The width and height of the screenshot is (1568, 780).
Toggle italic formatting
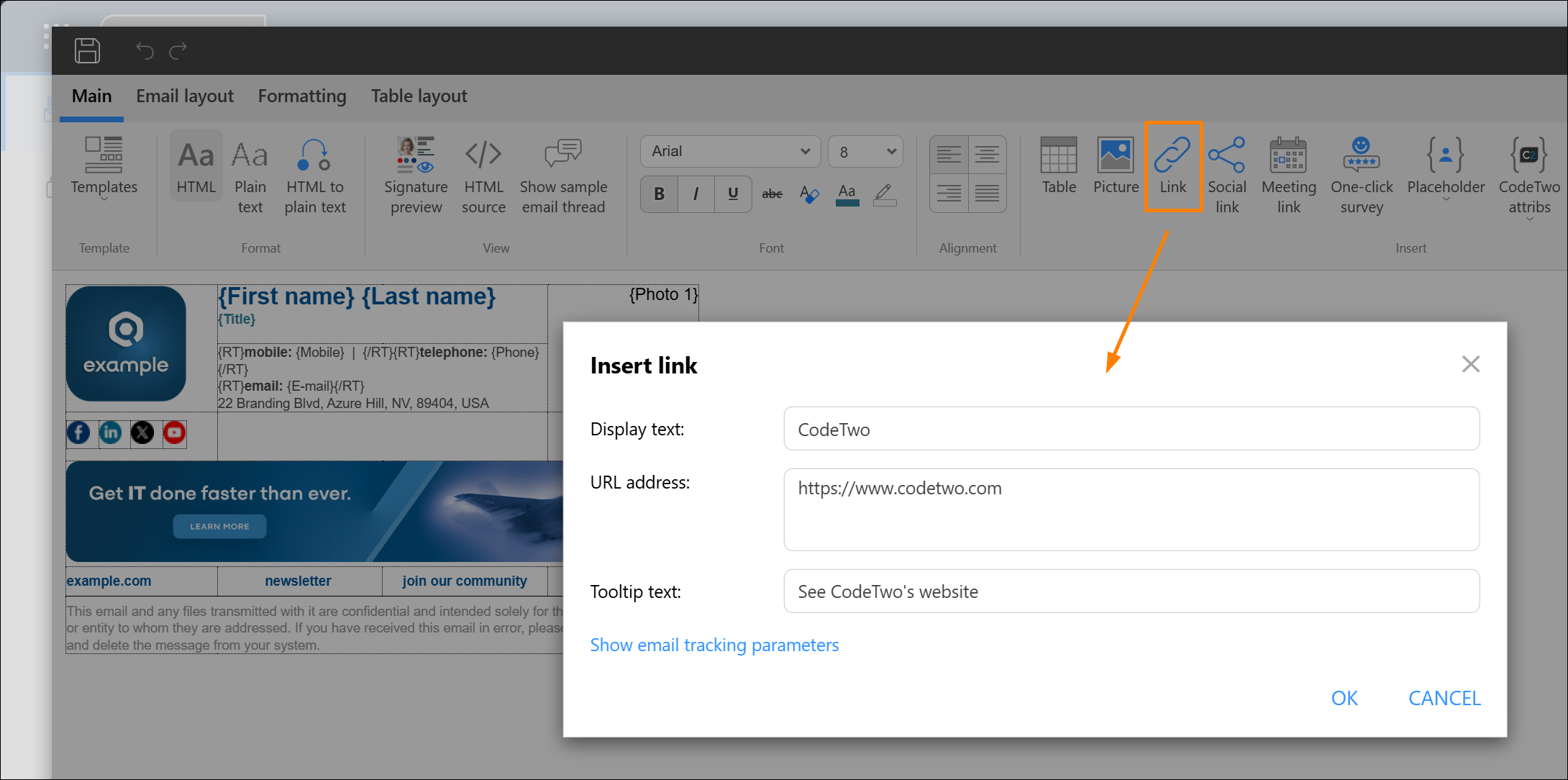click(x=696, y=194)
